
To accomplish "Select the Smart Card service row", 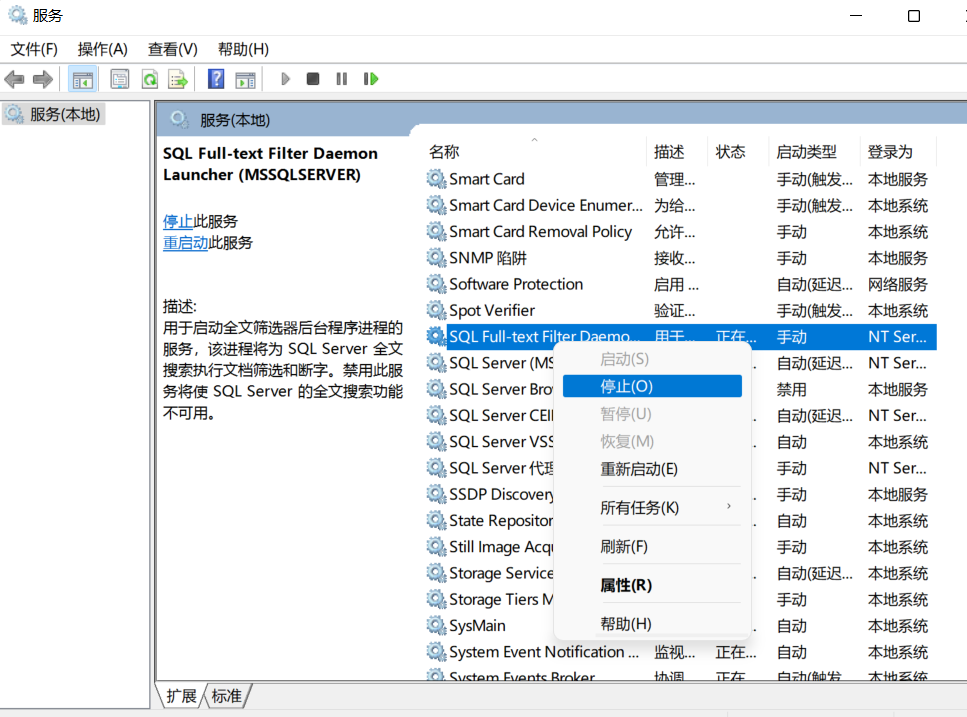I will [681, 179].
